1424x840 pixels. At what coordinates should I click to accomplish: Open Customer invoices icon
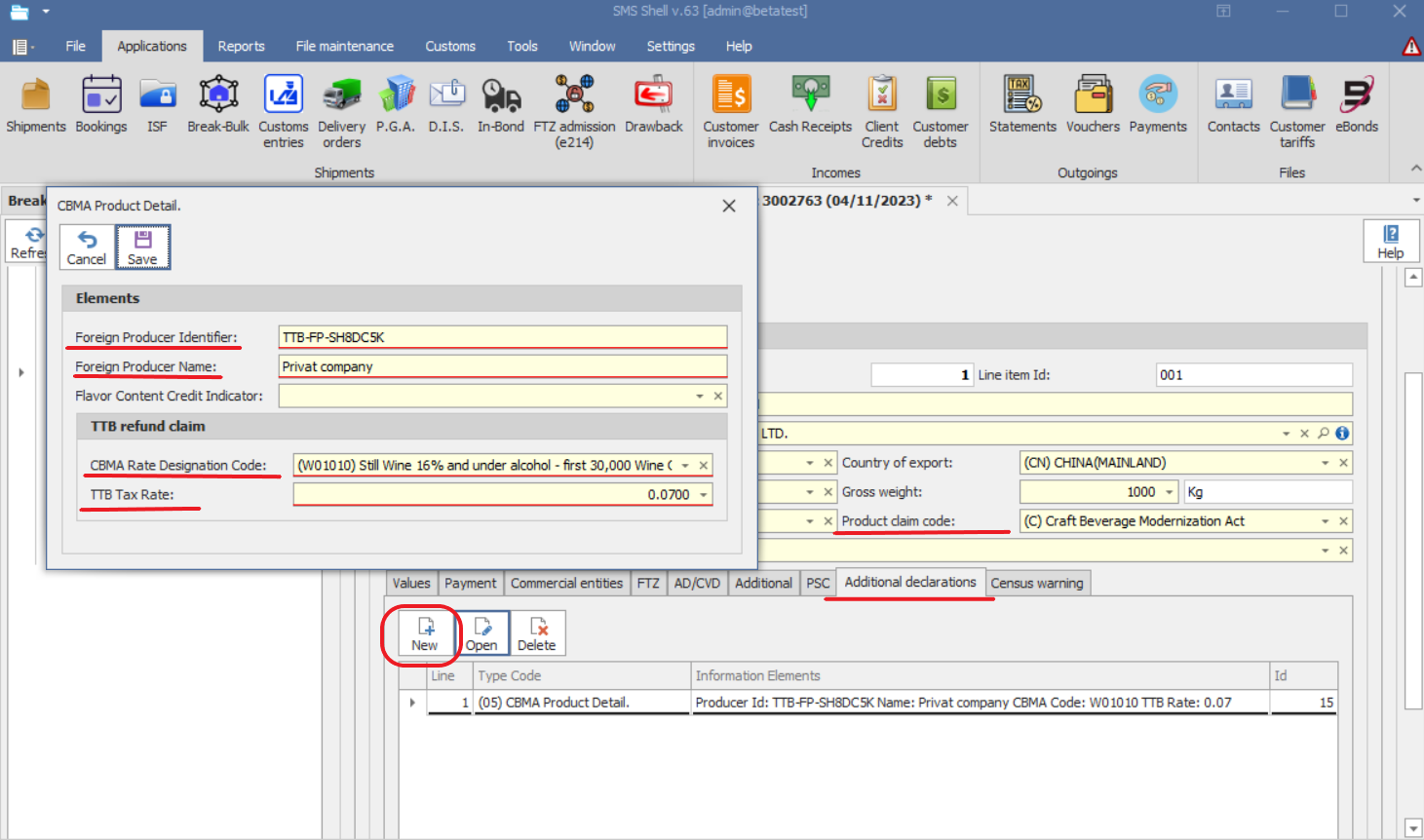[731, 112]
